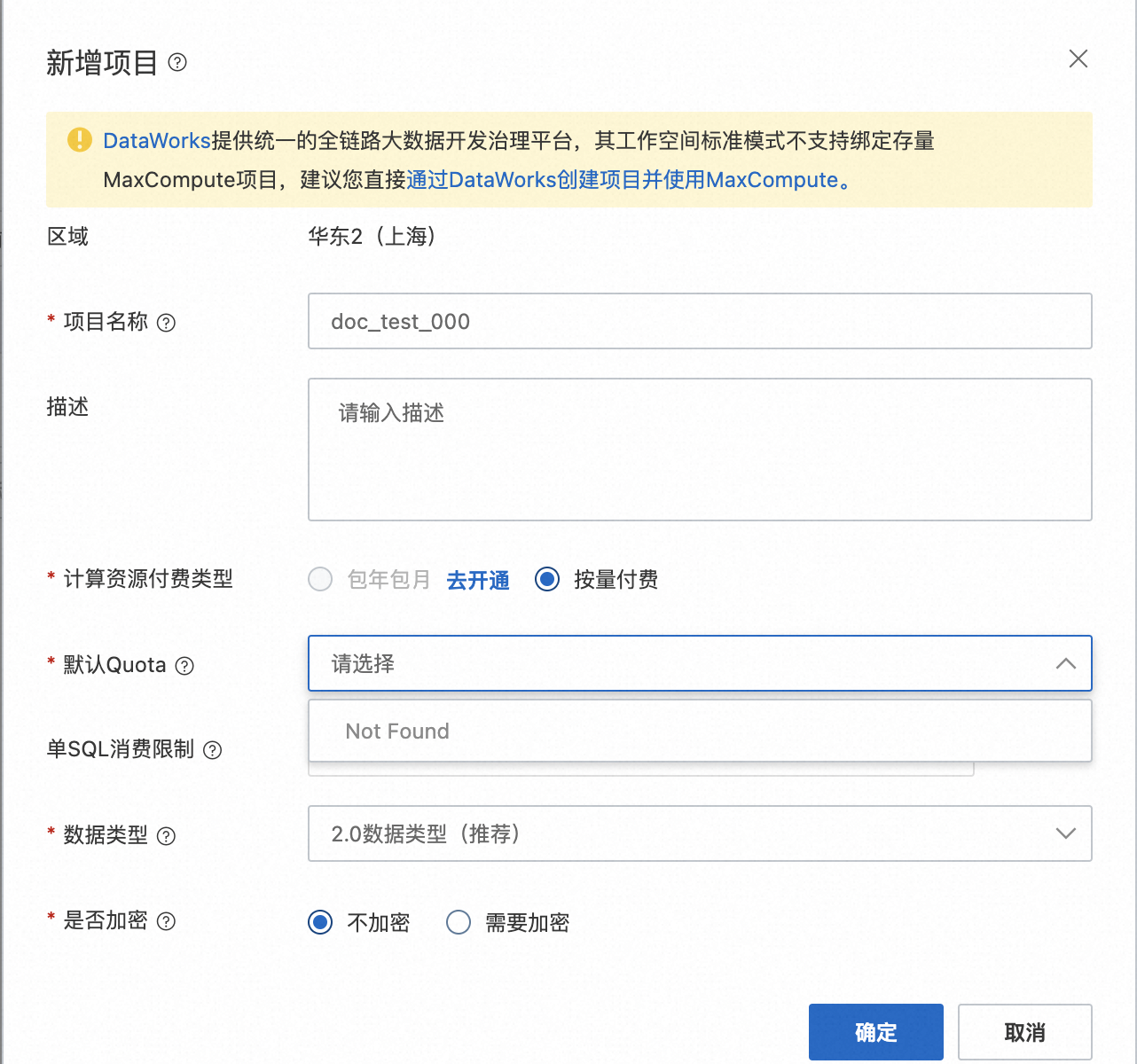Viewport: 1137px width, 1064px height.
Task: Open the 去开通 link
Action: pos(478,580)
